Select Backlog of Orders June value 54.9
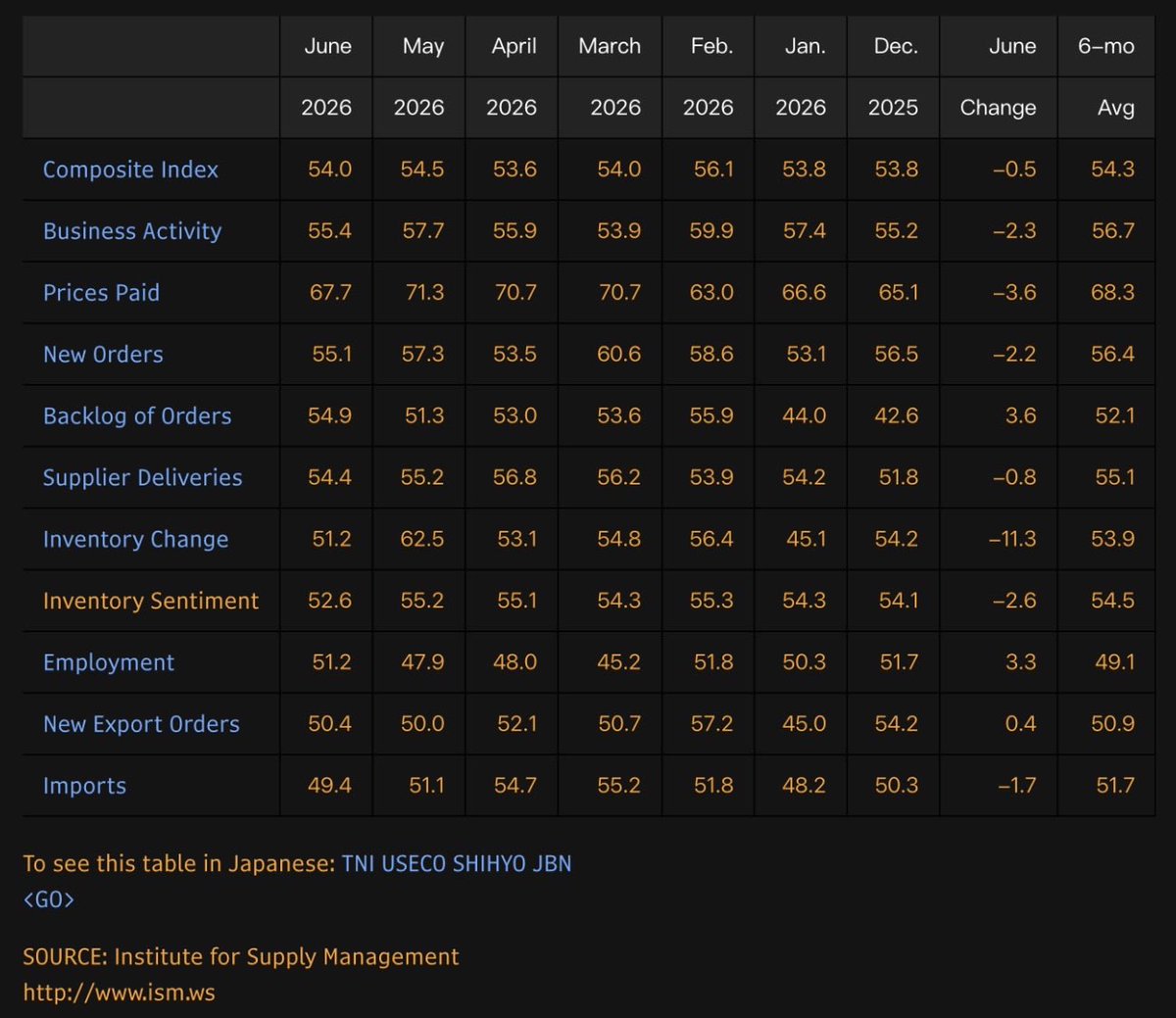The image size is (1176, 1018). 330,416
